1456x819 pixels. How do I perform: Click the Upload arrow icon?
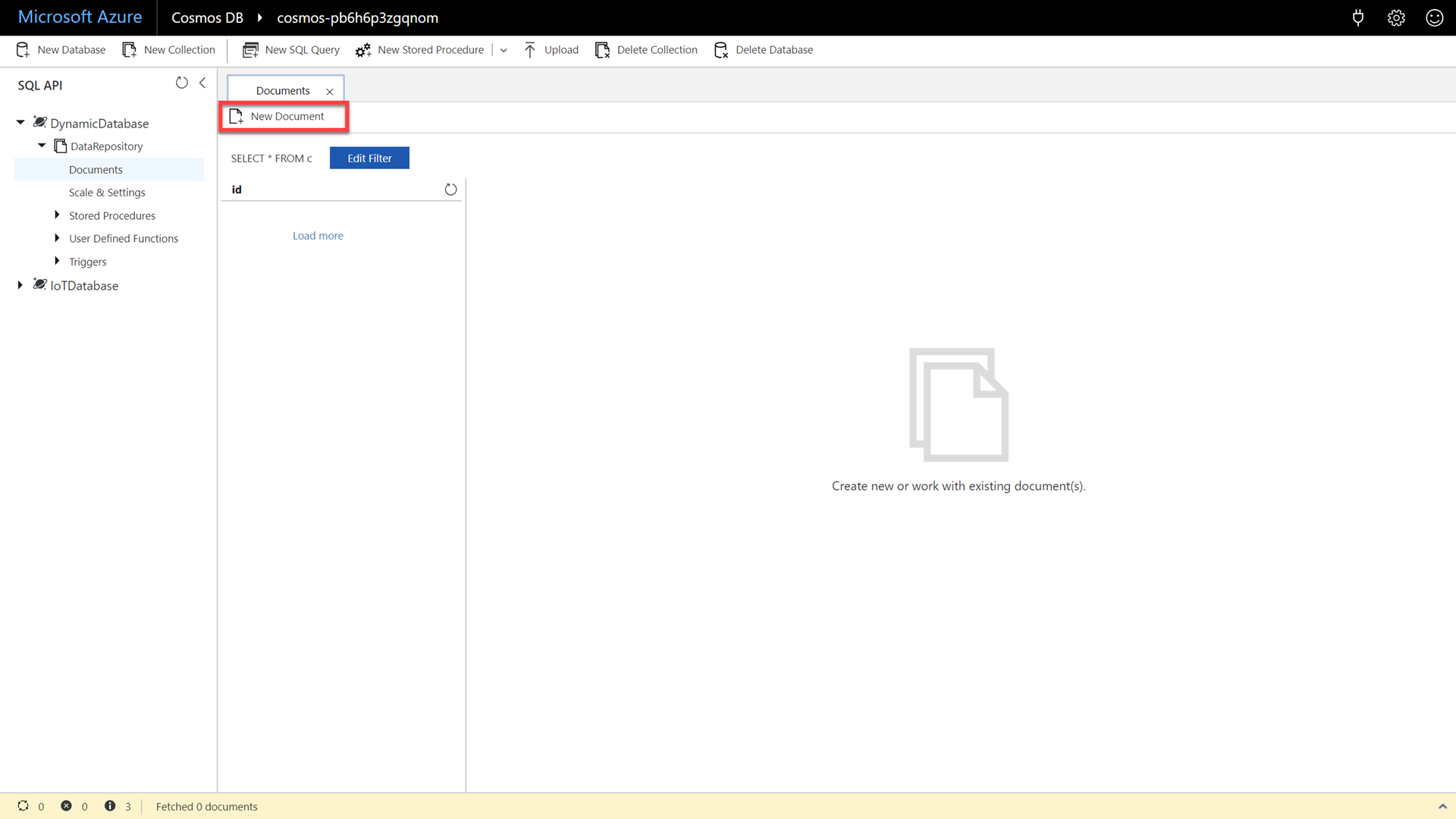point(530,50)
